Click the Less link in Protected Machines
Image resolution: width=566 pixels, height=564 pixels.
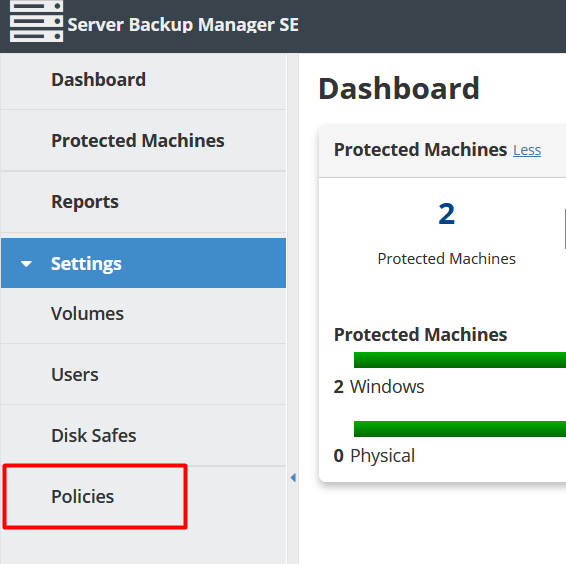[527, 151]
